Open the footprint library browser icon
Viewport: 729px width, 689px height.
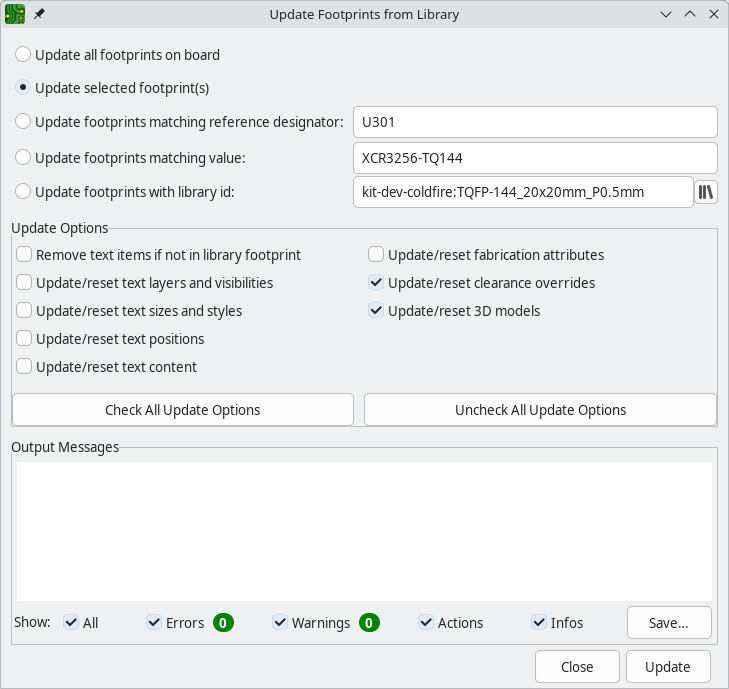(x=706, y=191)
